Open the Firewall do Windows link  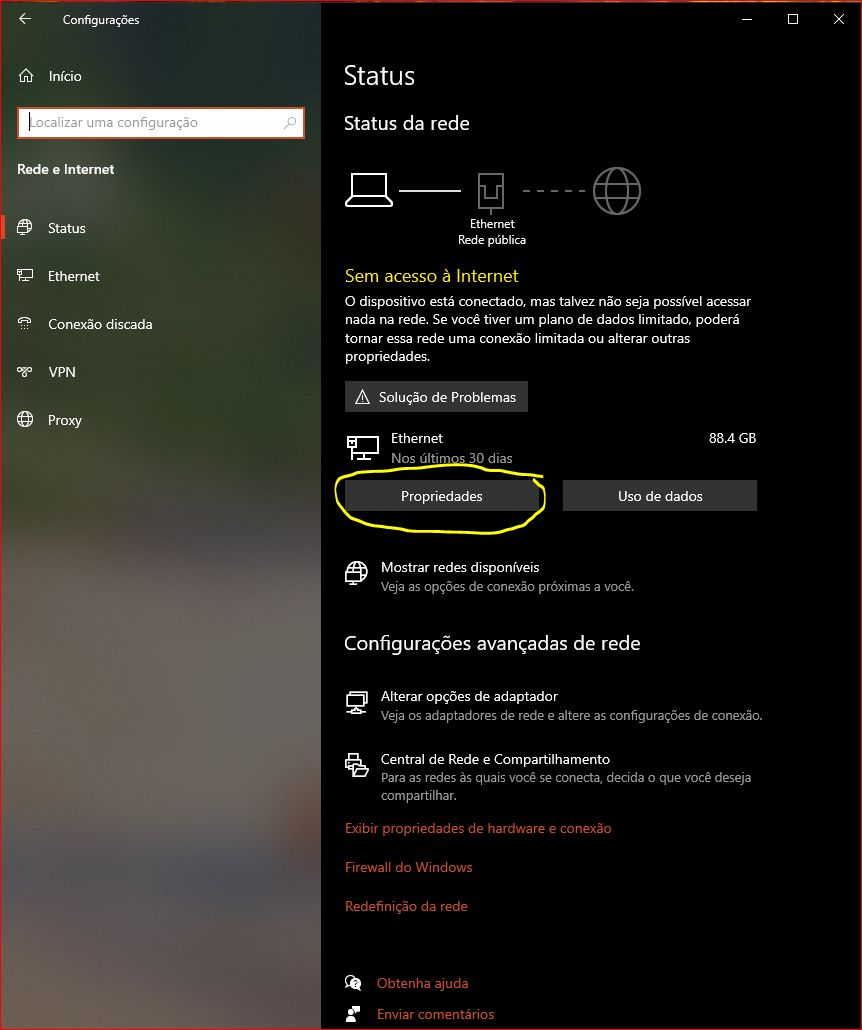click(409, 867)
